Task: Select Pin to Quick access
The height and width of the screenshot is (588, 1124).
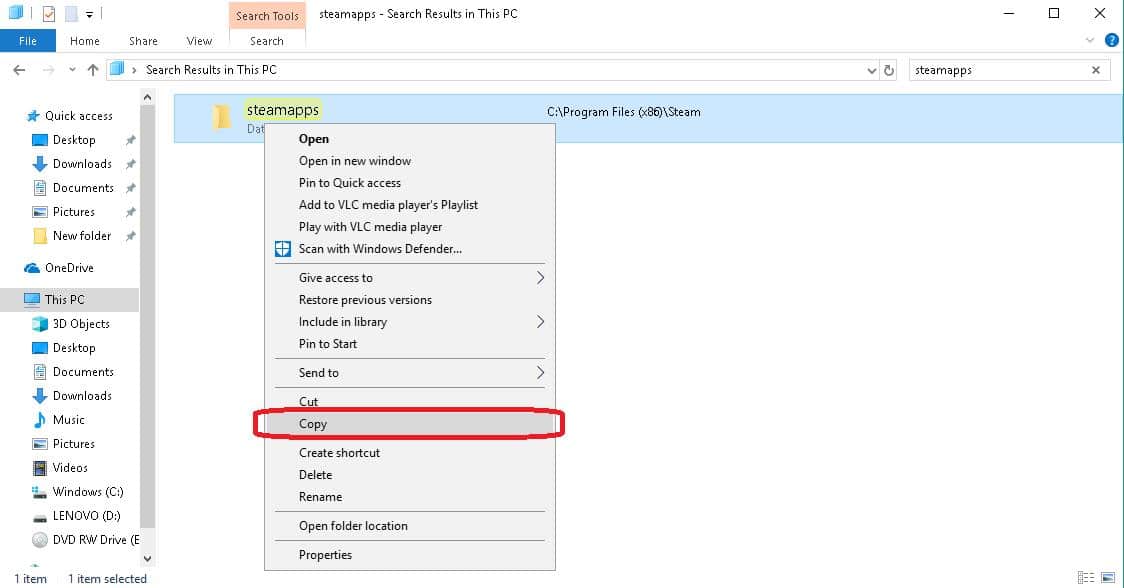Action: click(x=410, y=183)
